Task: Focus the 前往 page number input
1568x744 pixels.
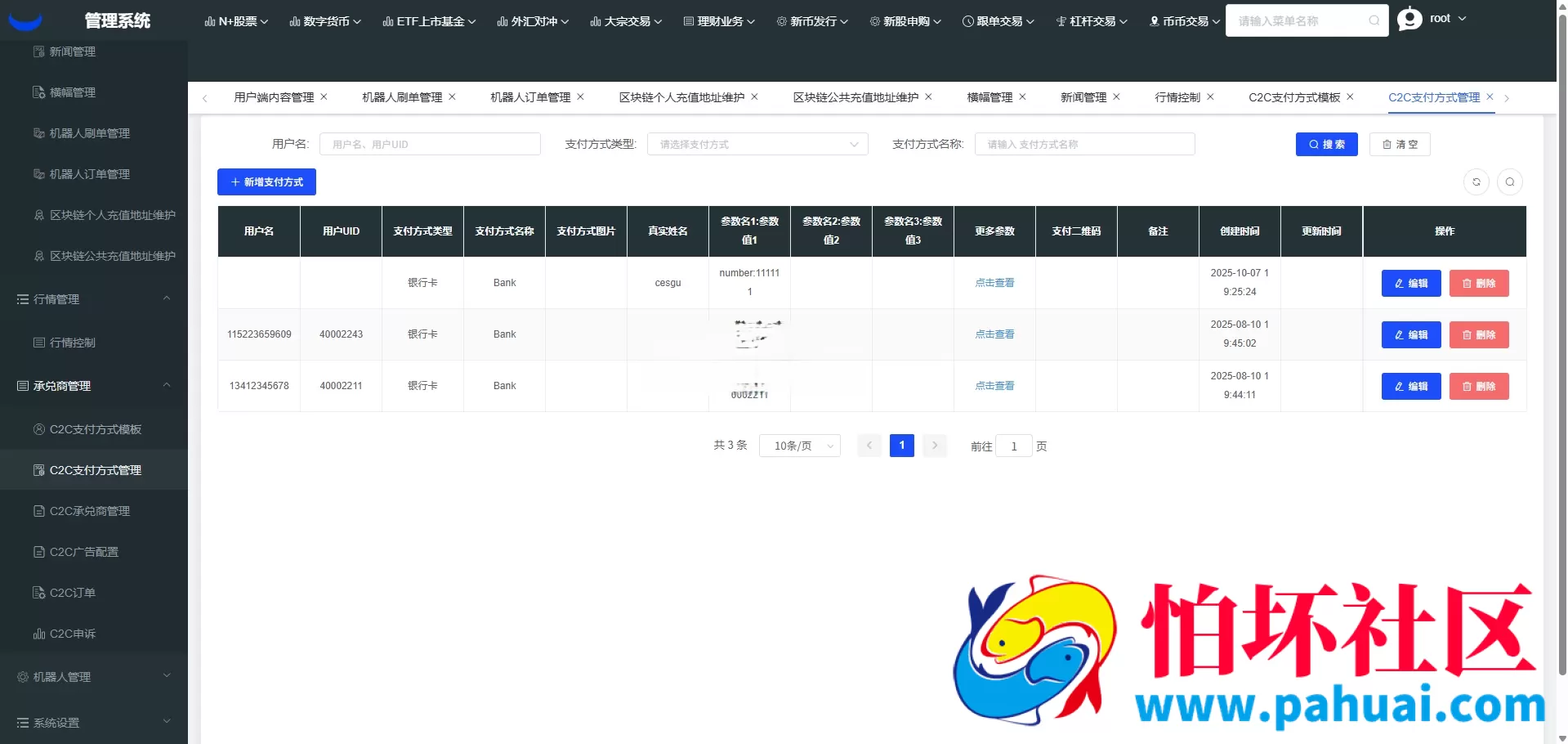Action: click(1014, 446)
